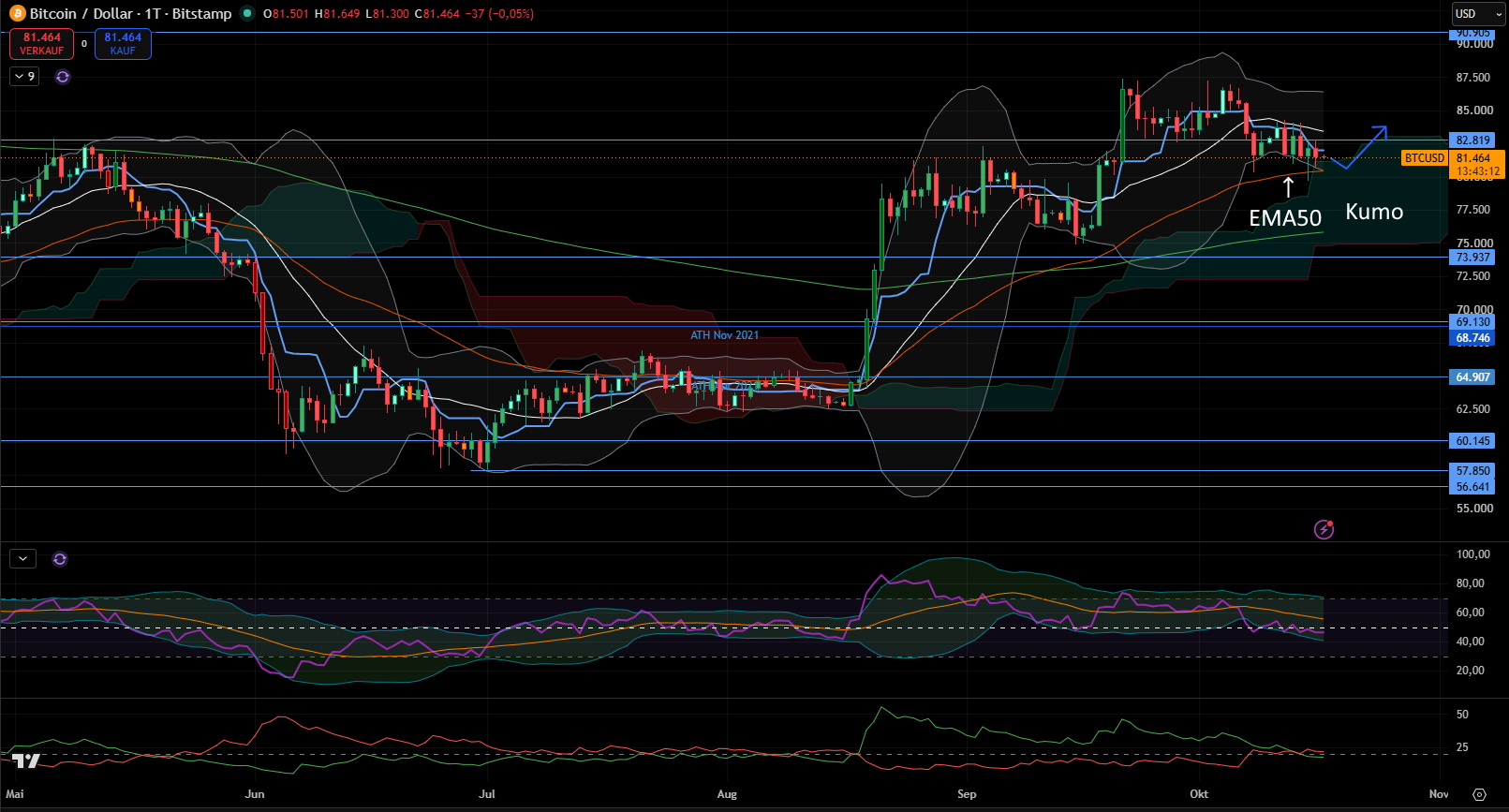Click the TradingView logo

(26, 760)
